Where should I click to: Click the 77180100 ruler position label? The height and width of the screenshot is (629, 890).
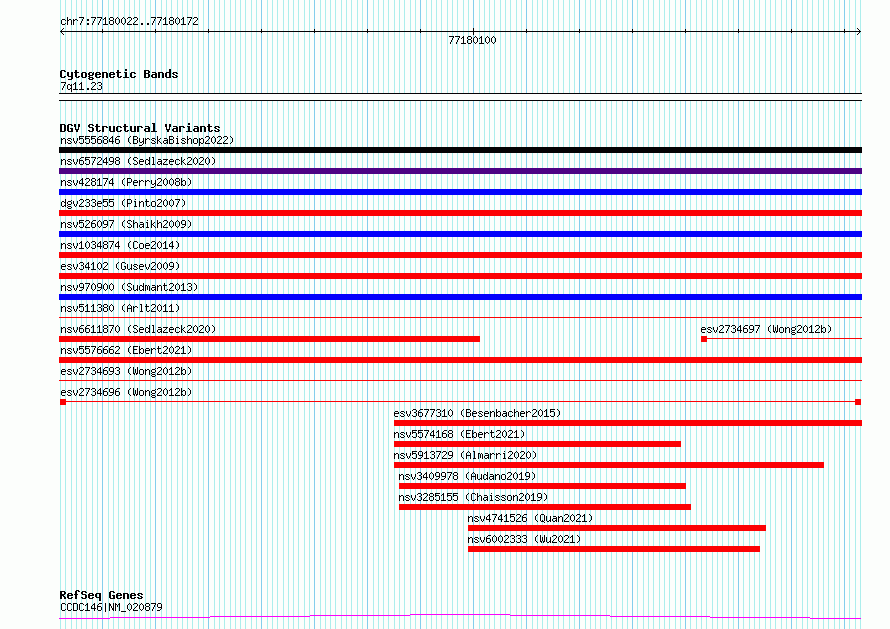point(472,40)
